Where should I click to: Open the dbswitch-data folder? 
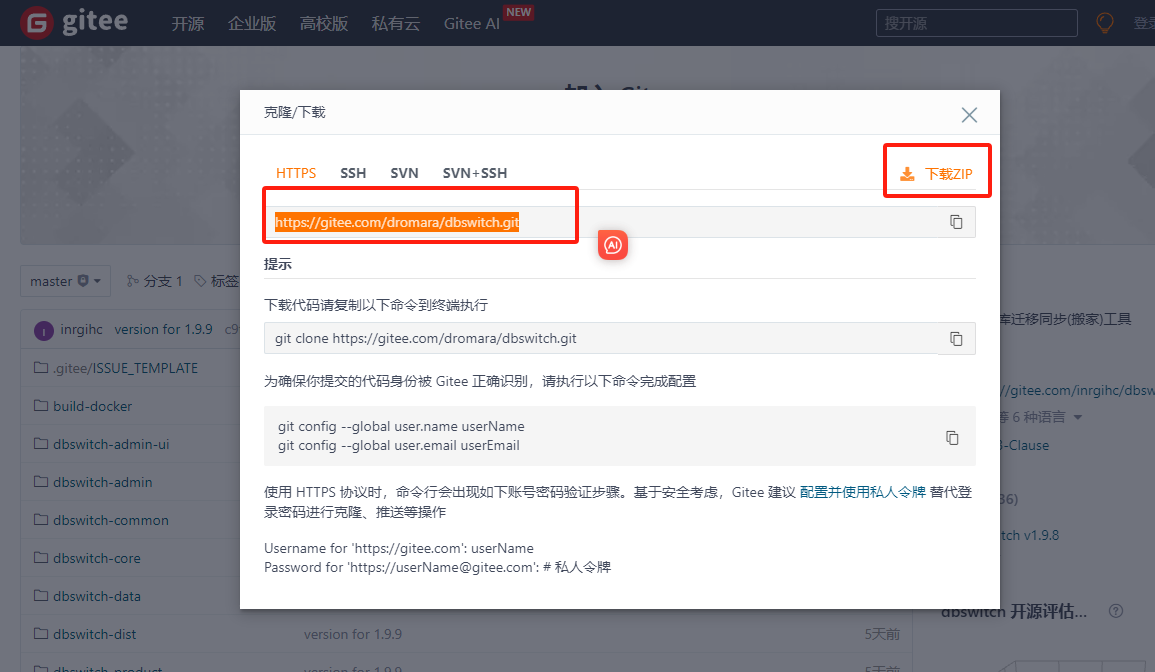tap(96, 596)
